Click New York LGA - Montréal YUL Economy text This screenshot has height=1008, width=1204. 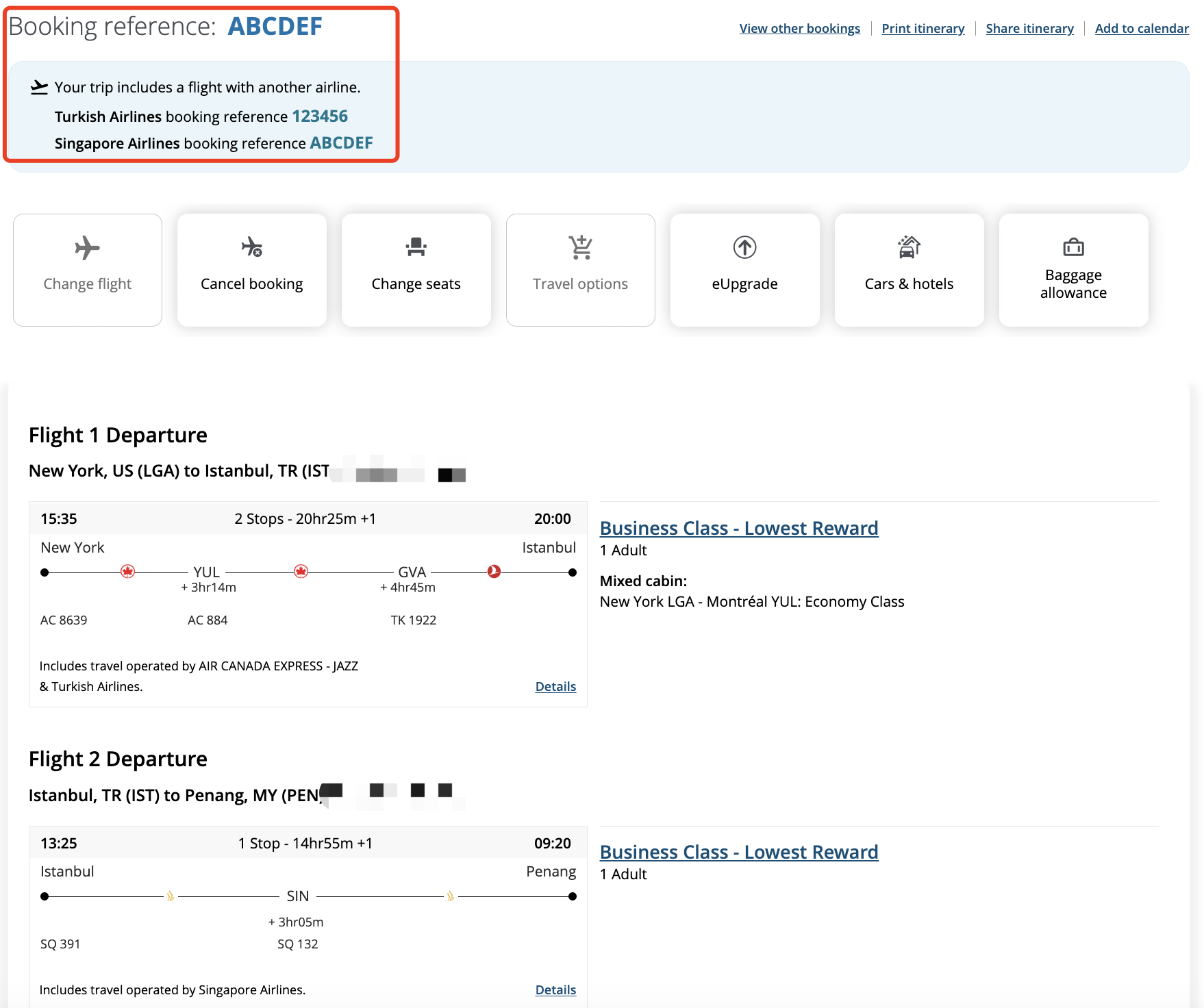pos(752,601)
